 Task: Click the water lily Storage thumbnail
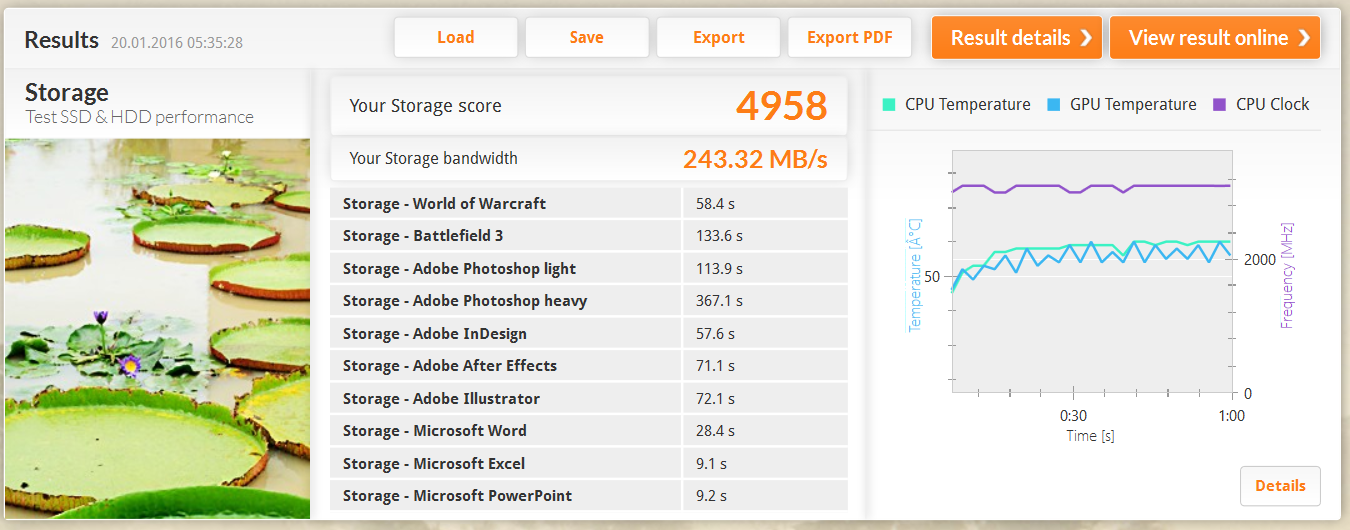pos(157,328)
